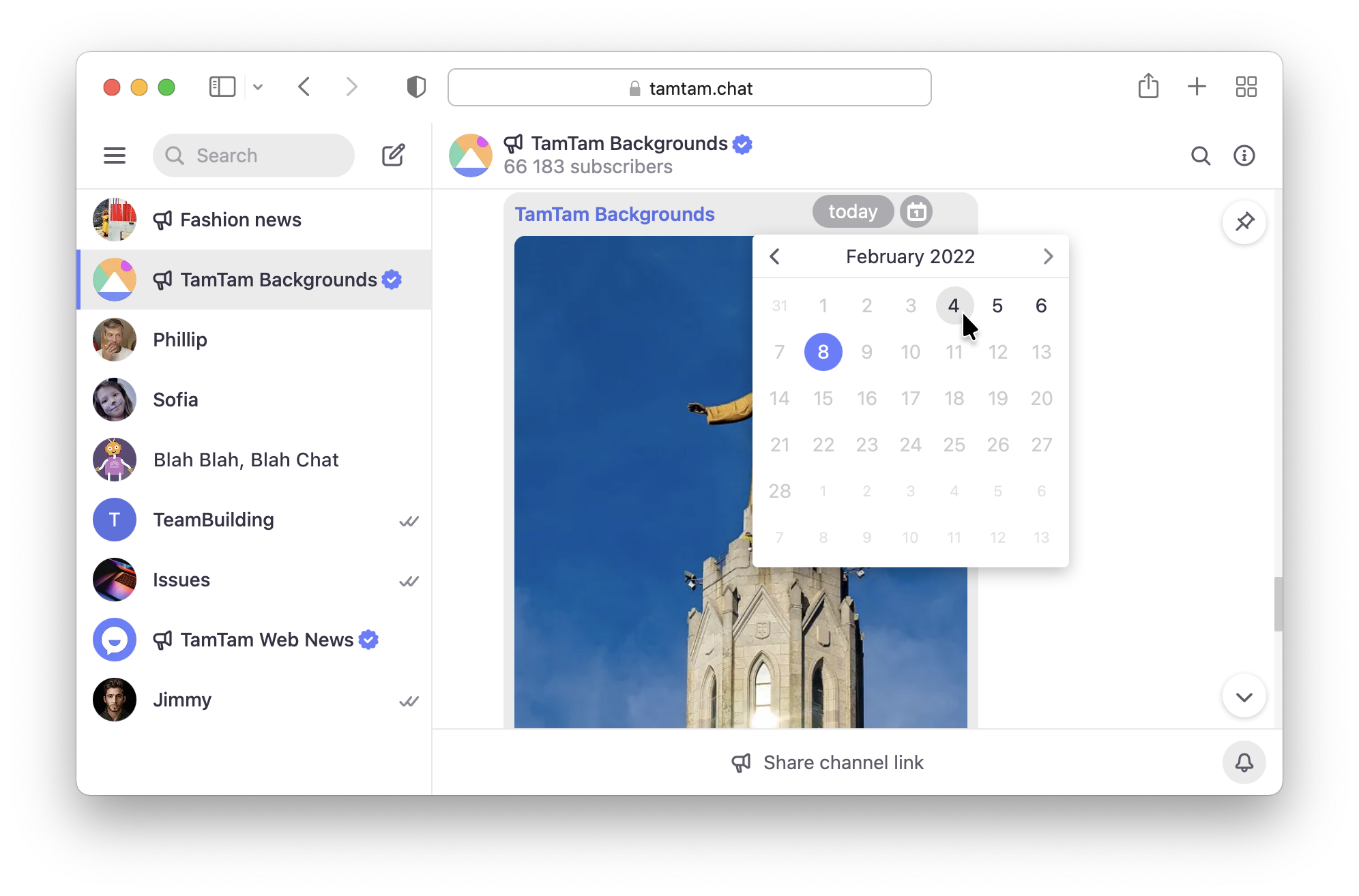Click Phillip's avatar photo
The image size is (1359, 896).
(x=115, y=340)
